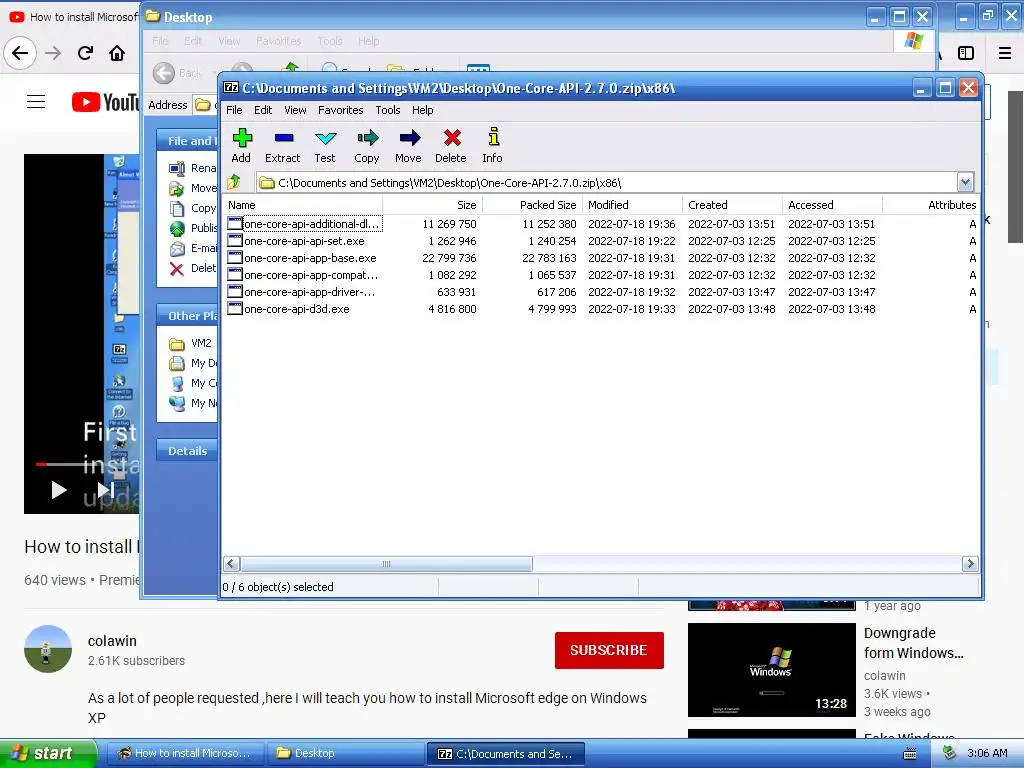Image resolution: width=1024 pixels, height=768 pixels.
Task: Open the 7-Zip File menu
Action: (234, 110)
